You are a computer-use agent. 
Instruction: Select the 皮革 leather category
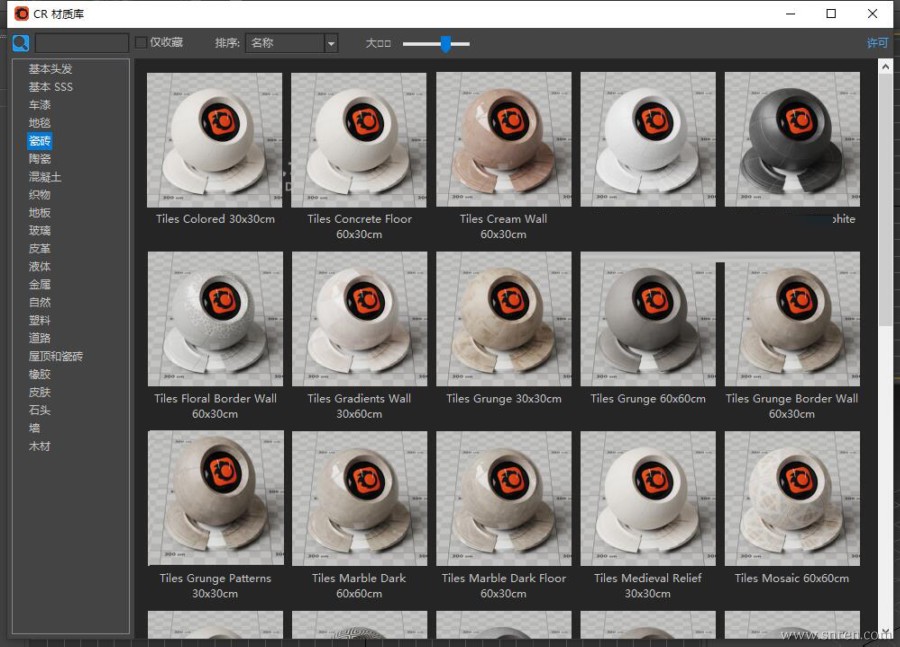pos(40,249)
